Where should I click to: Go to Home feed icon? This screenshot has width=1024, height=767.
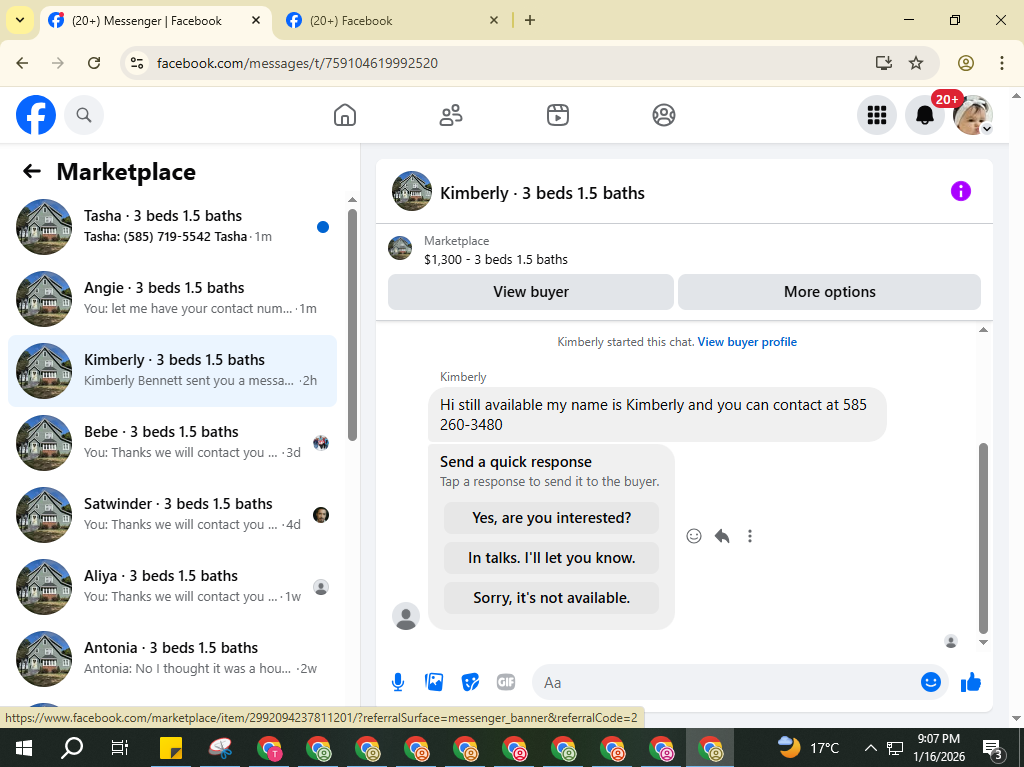pos(345,115)
